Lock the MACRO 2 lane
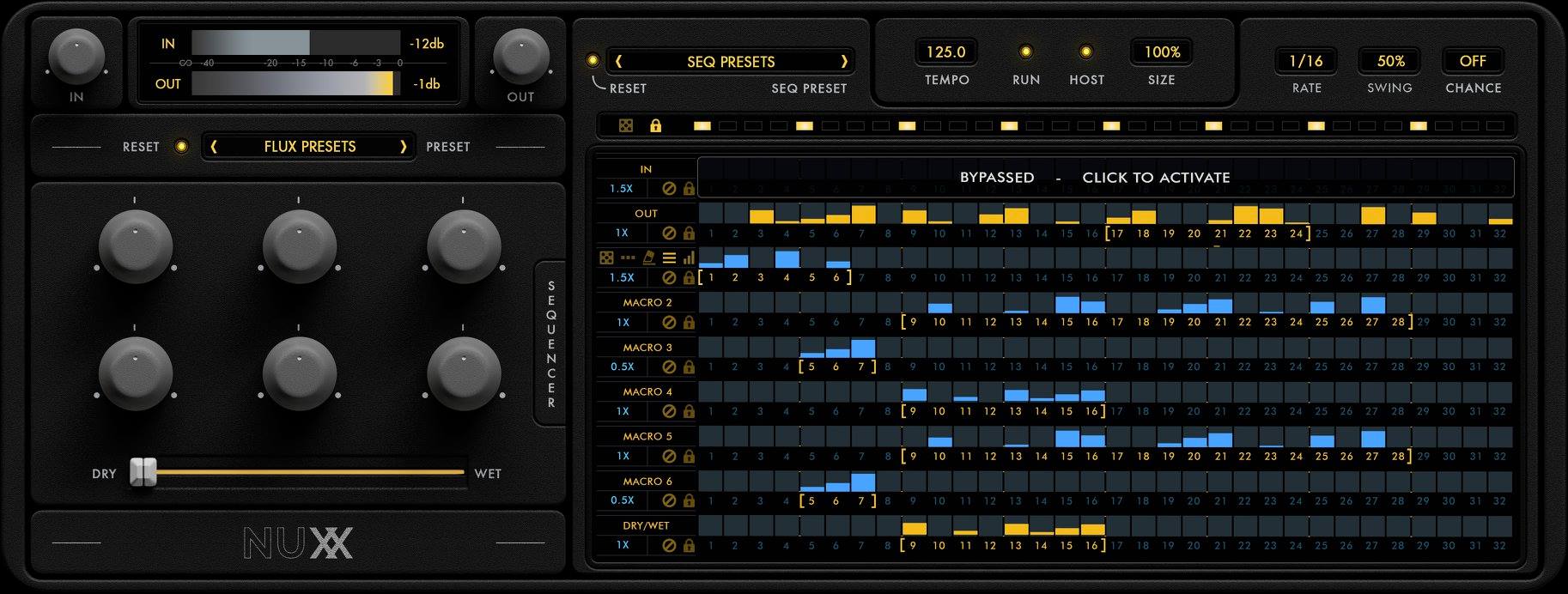The width and height of the screenshot is (1568, 594). point(689,323)
